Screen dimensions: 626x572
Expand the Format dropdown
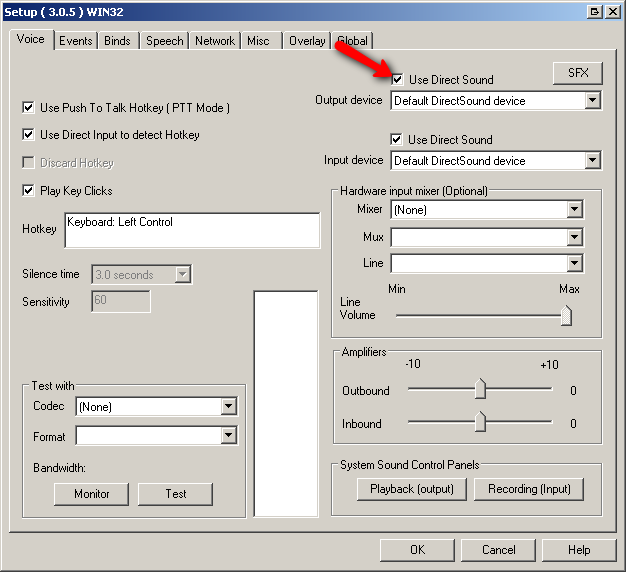pyautogui.click(x=228, y=435)
